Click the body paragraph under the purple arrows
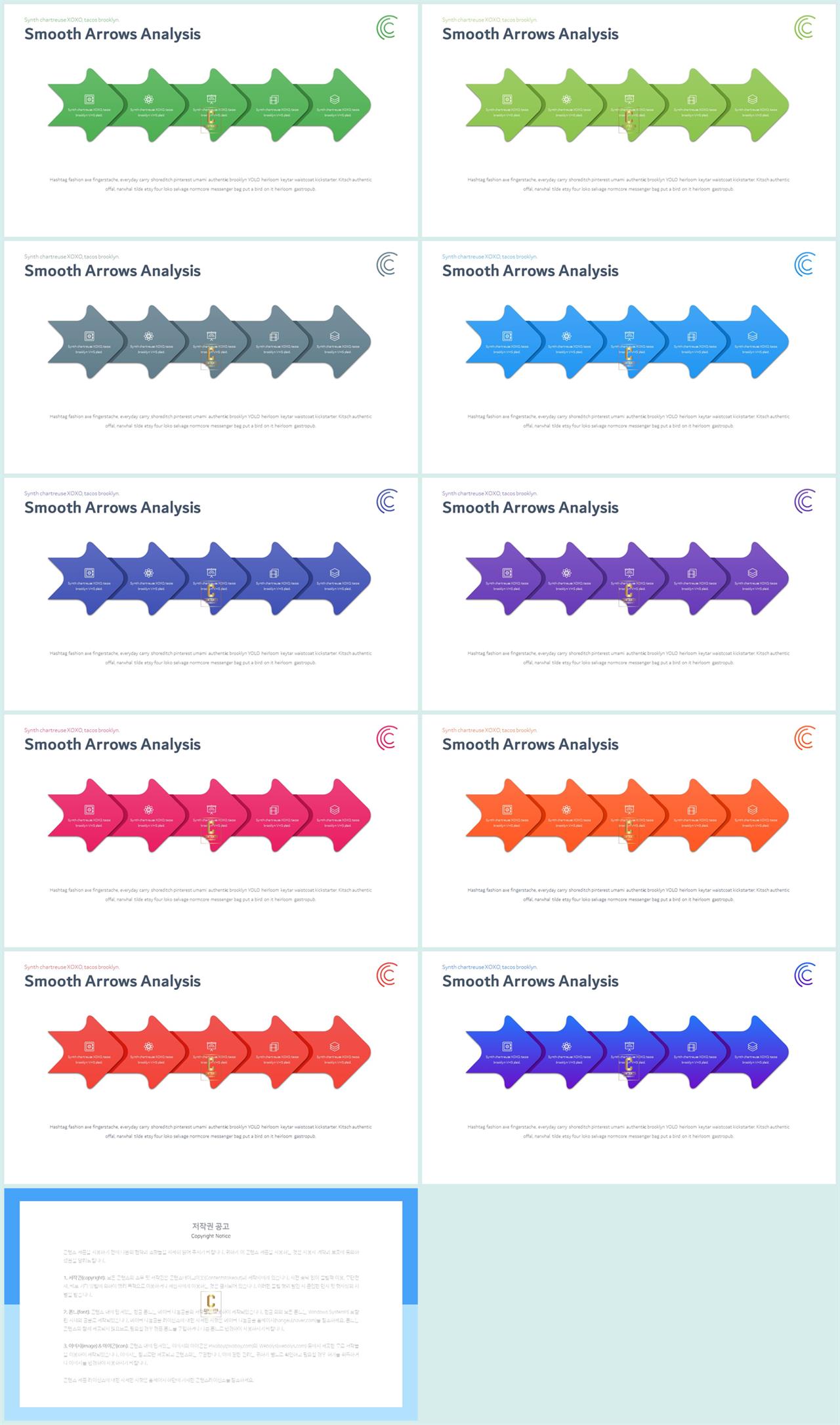 pyautogui.click(x=629, y=658)
